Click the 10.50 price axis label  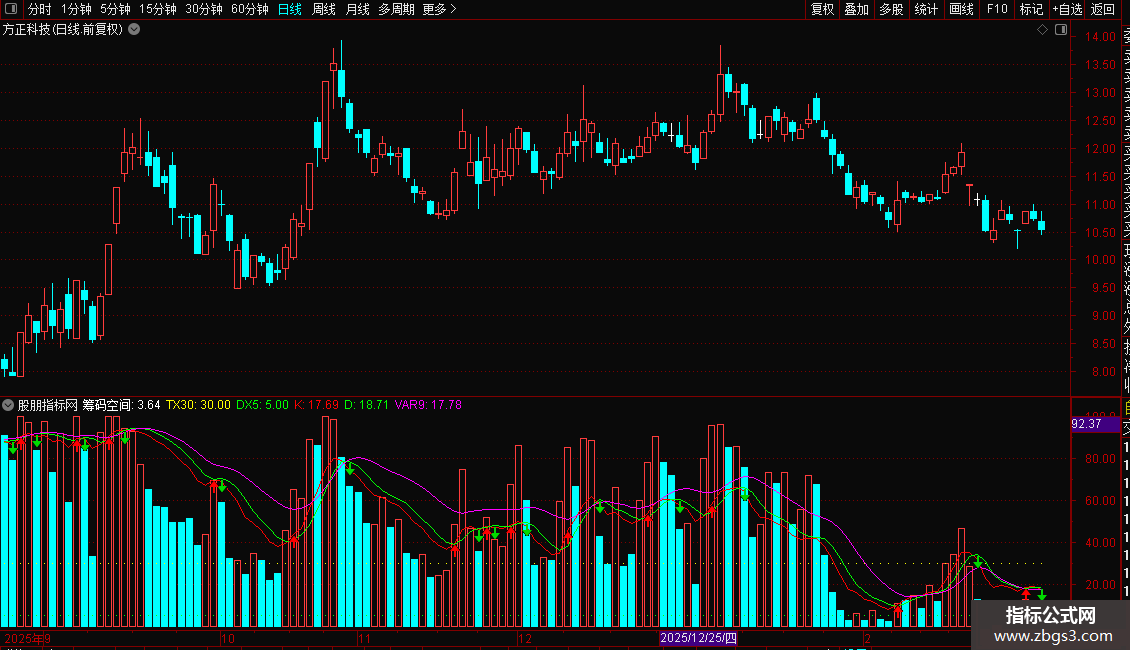[1100, 233]
